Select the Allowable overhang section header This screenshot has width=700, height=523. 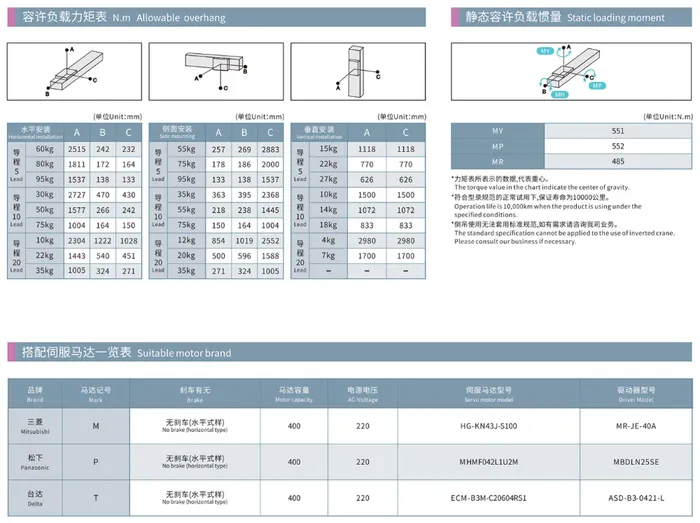[217, 17]
